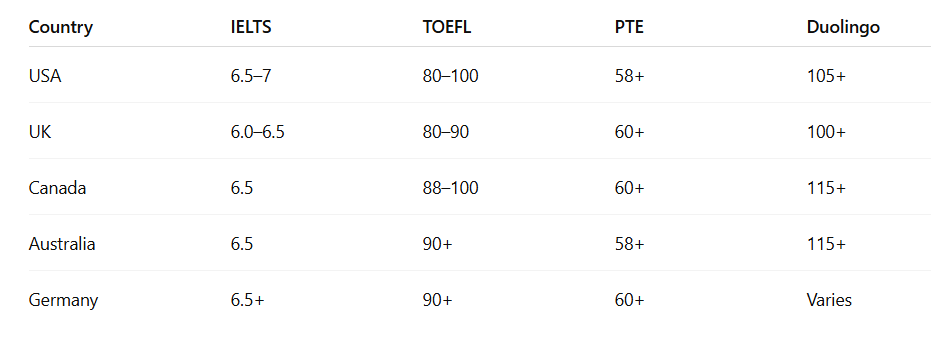Click the USA TOEFL value 80–100

[451, 76]
